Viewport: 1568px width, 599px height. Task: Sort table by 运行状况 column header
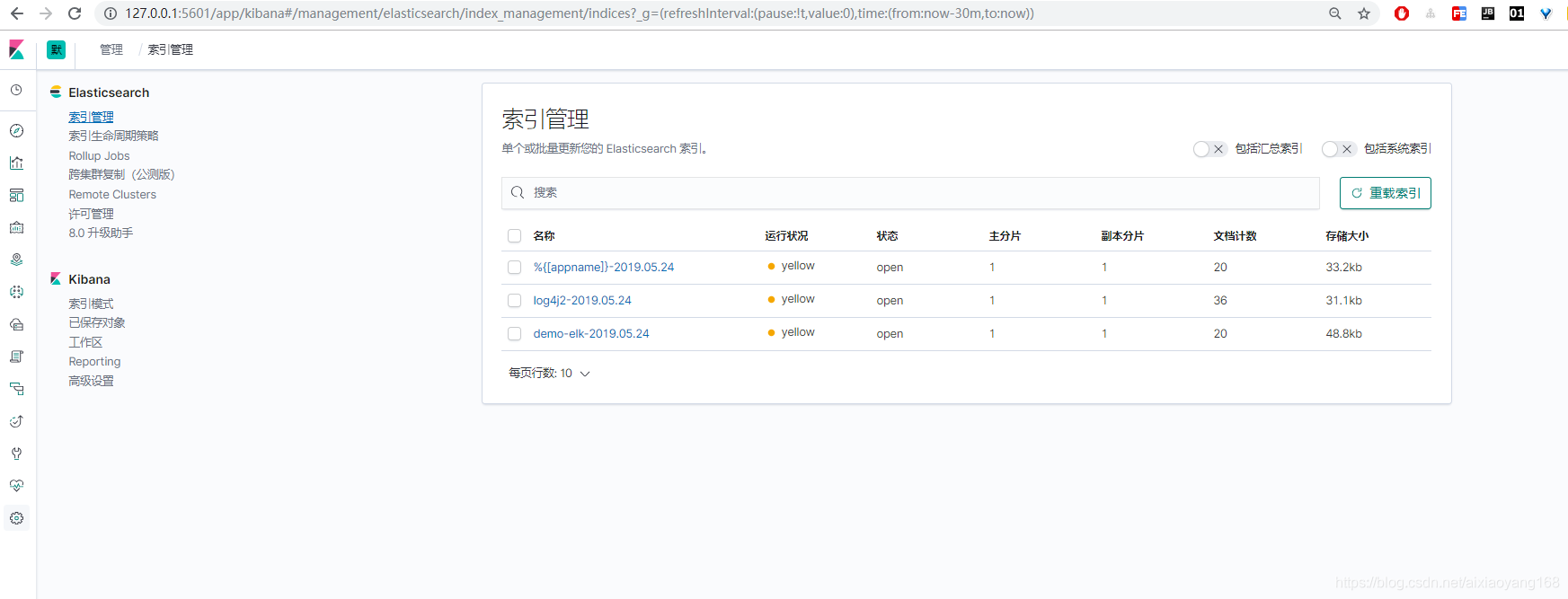[786, 236]
